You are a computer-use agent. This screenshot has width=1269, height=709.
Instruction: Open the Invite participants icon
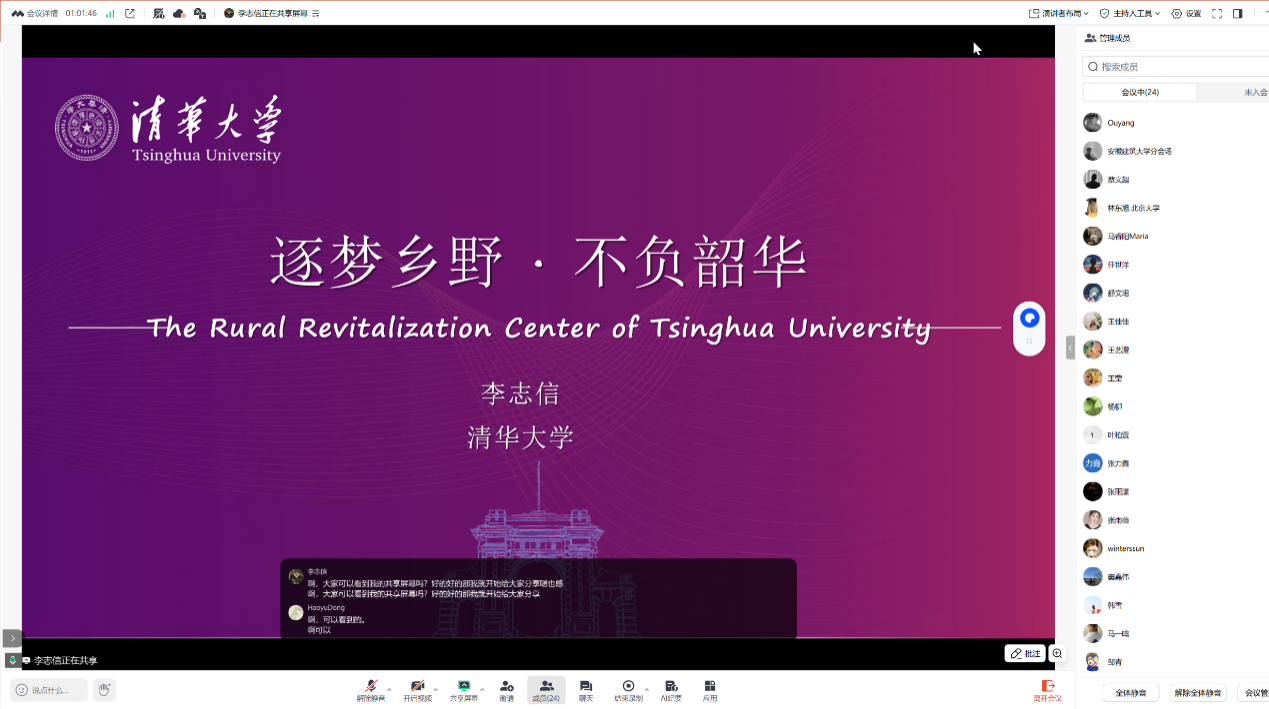[507, 689]
